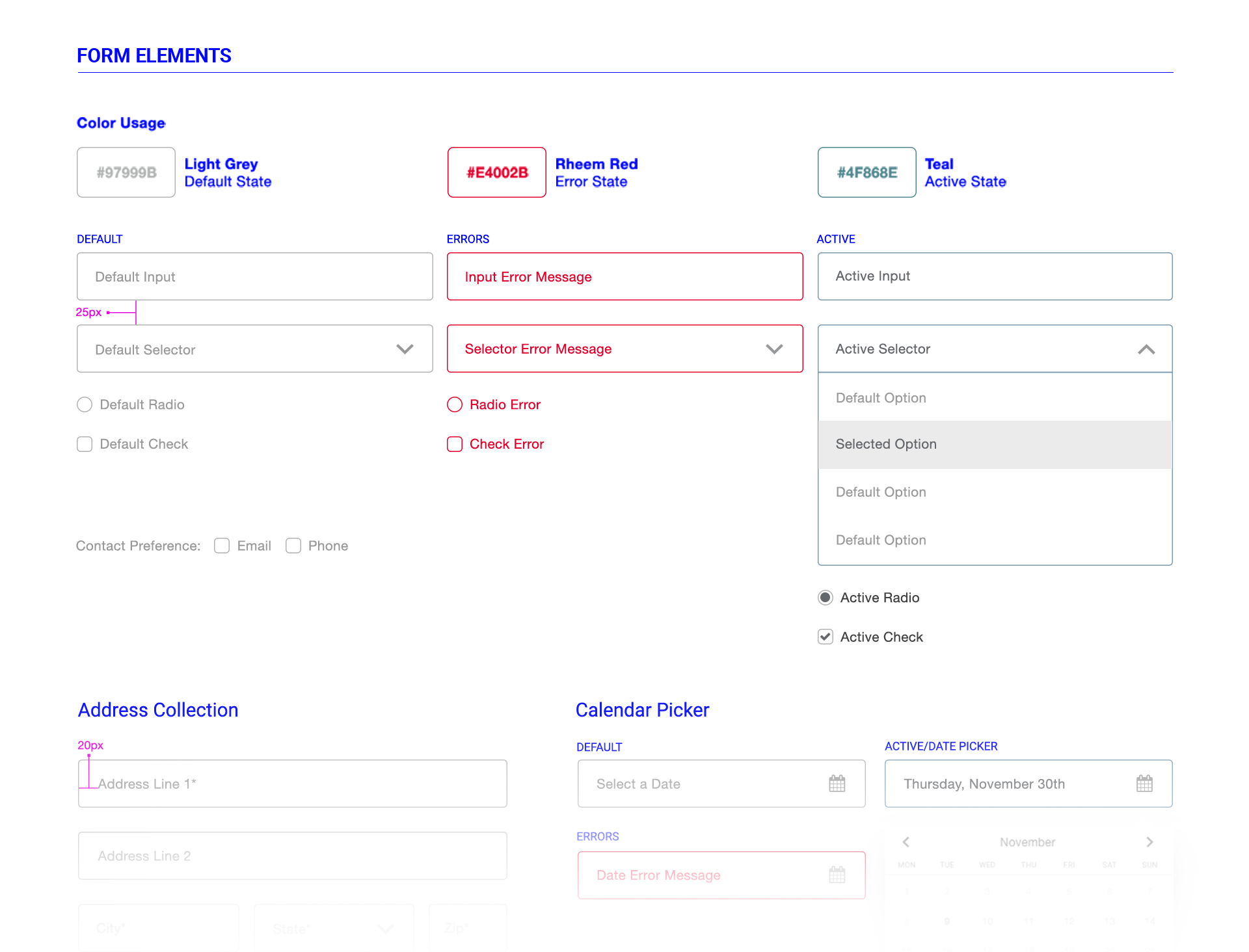Click the FORM ELEMENTS heading
This screenshot has width=1249, height=952.
coord(154,55)
